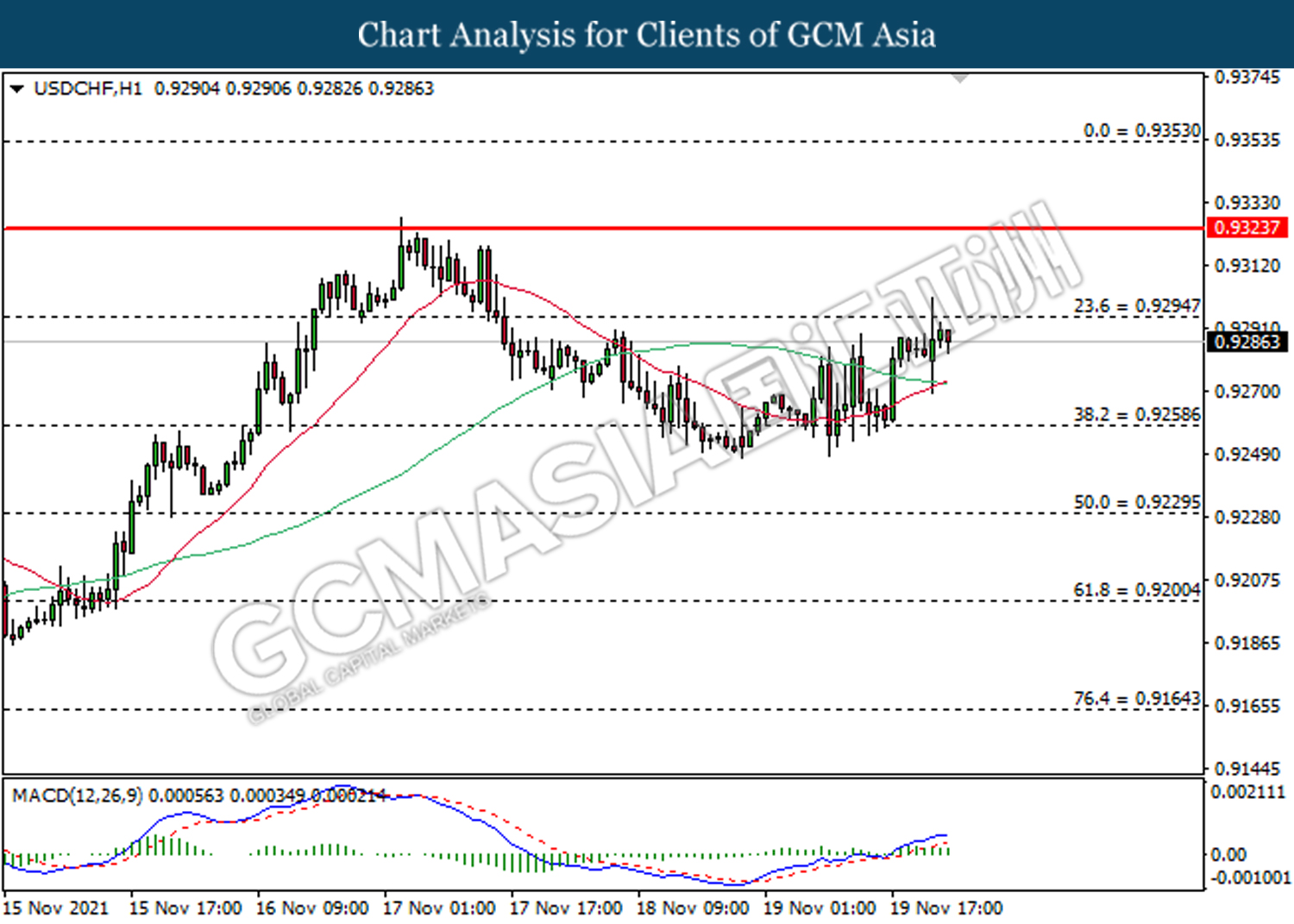Click 0.91655 on the price axis
1294x924 pixels.
tap(1247, 707)
